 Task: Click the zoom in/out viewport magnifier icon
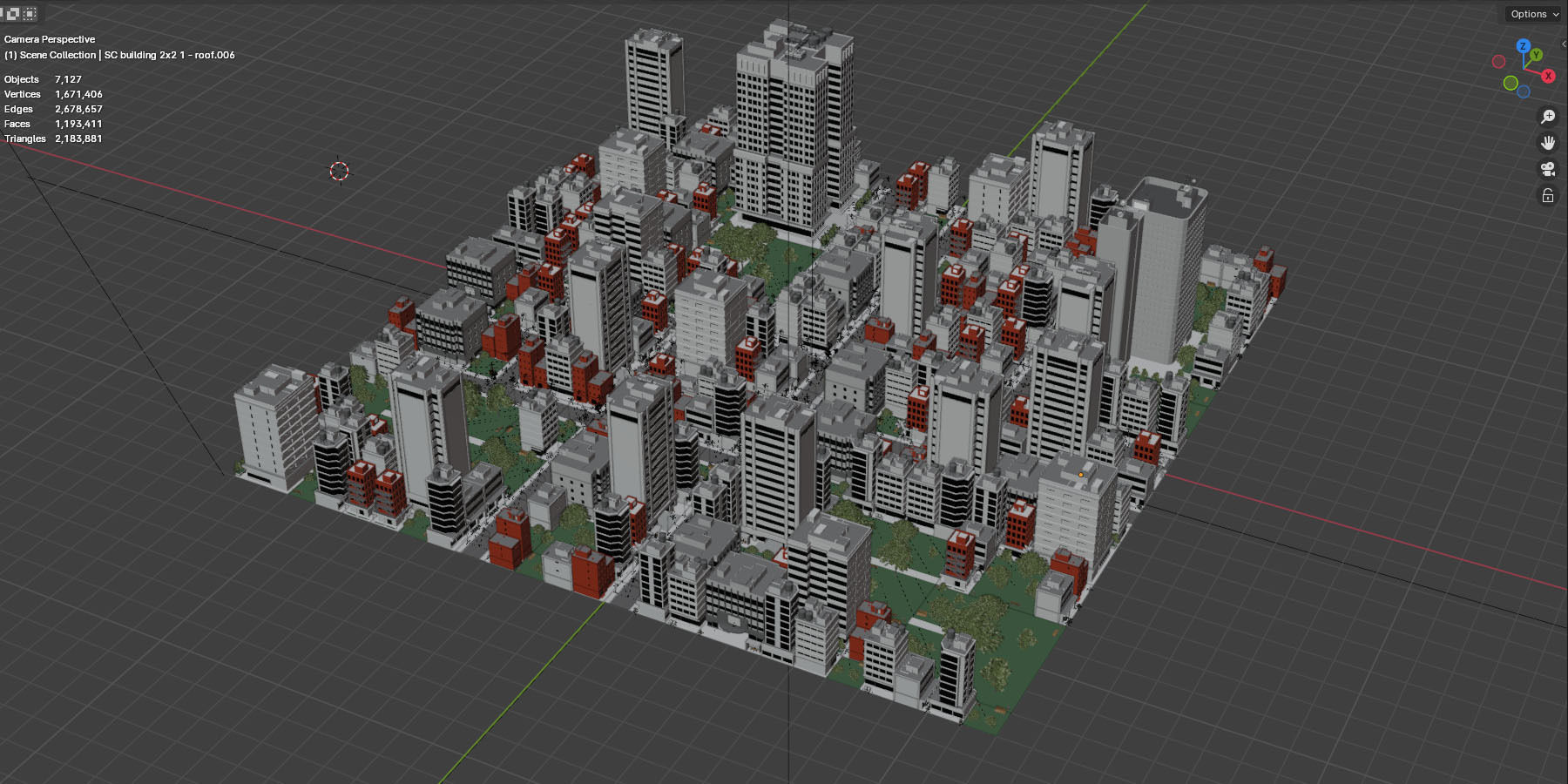pos(1548,117)
